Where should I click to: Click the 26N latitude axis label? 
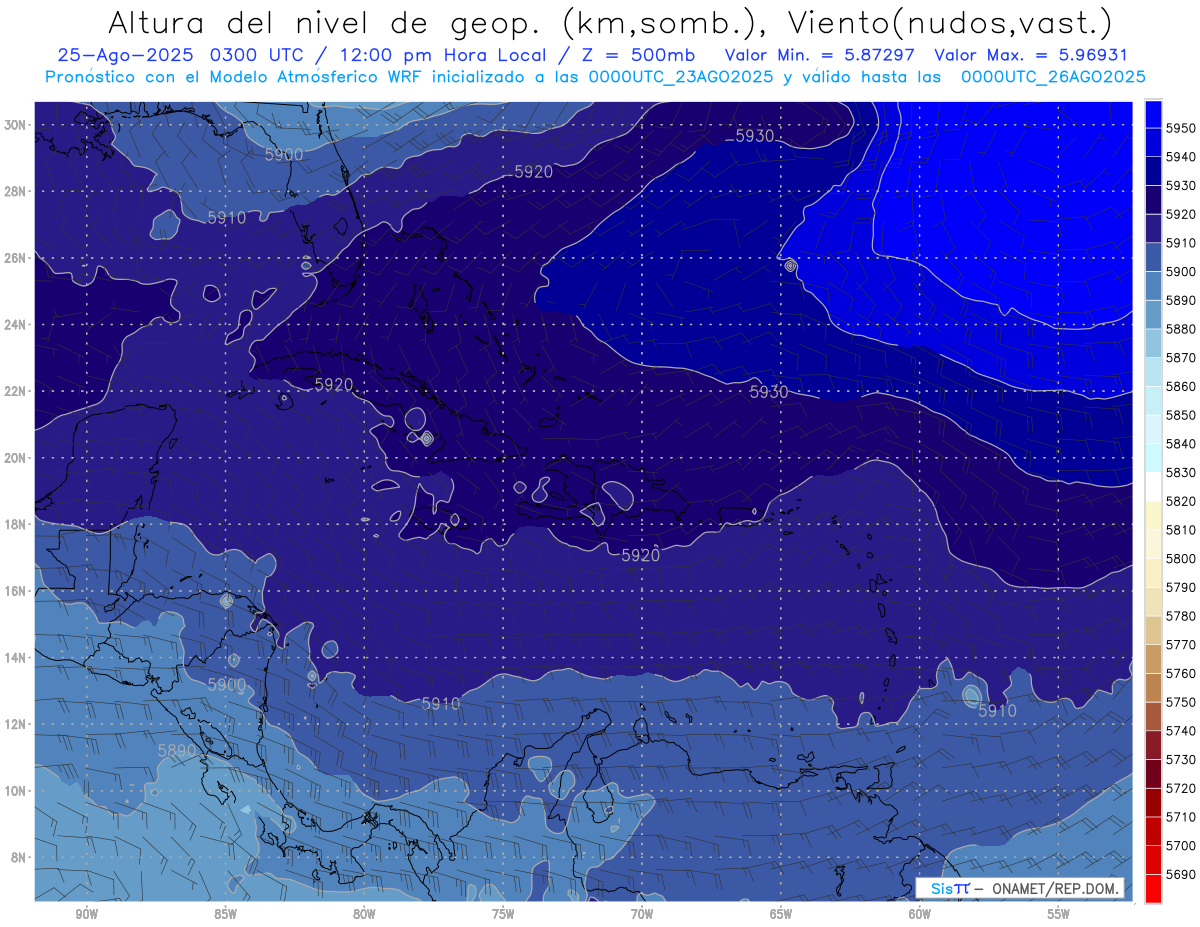pos(15,258)
